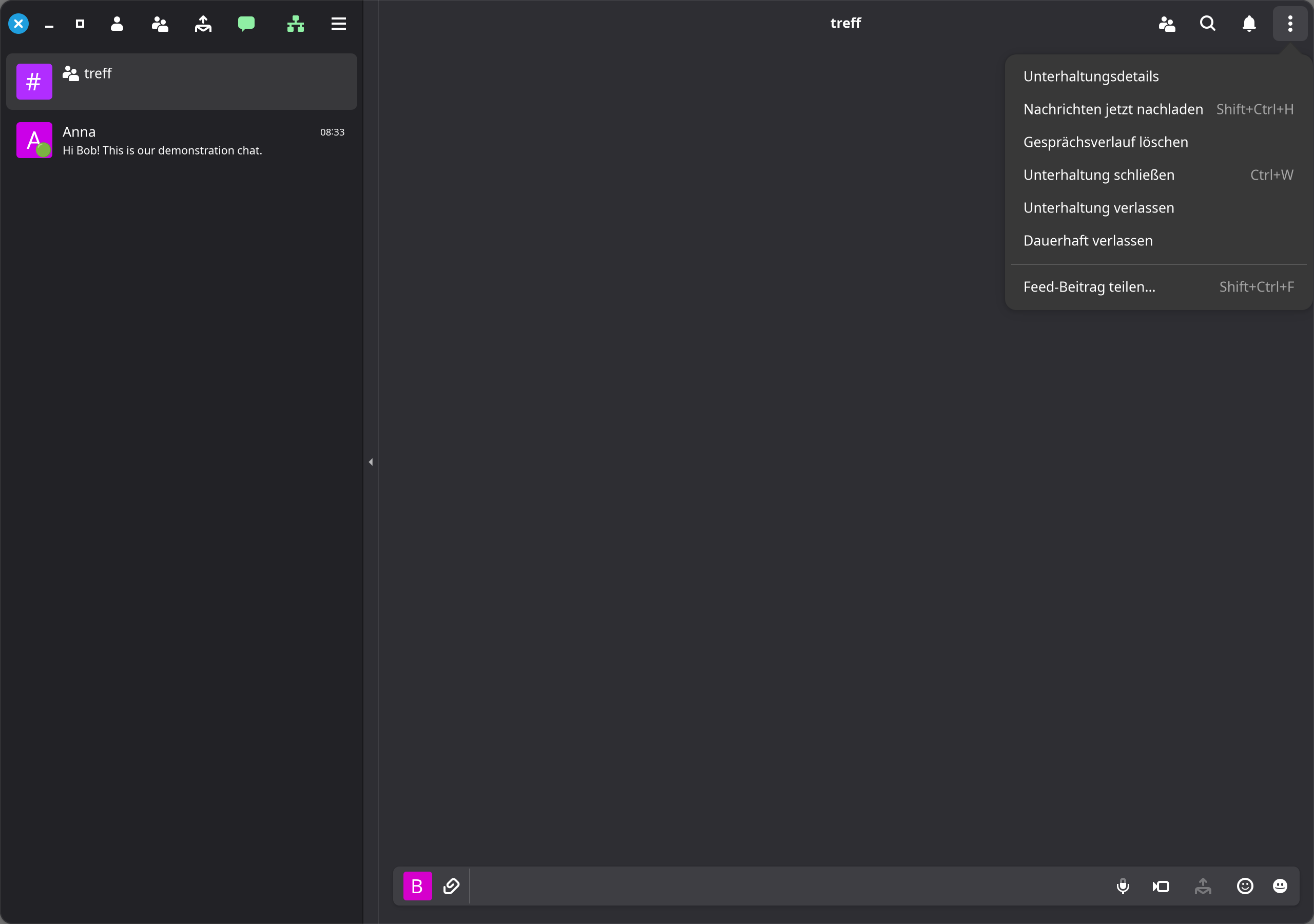Select Unterhaltungsdetails menu entry

coord(1159,76)
